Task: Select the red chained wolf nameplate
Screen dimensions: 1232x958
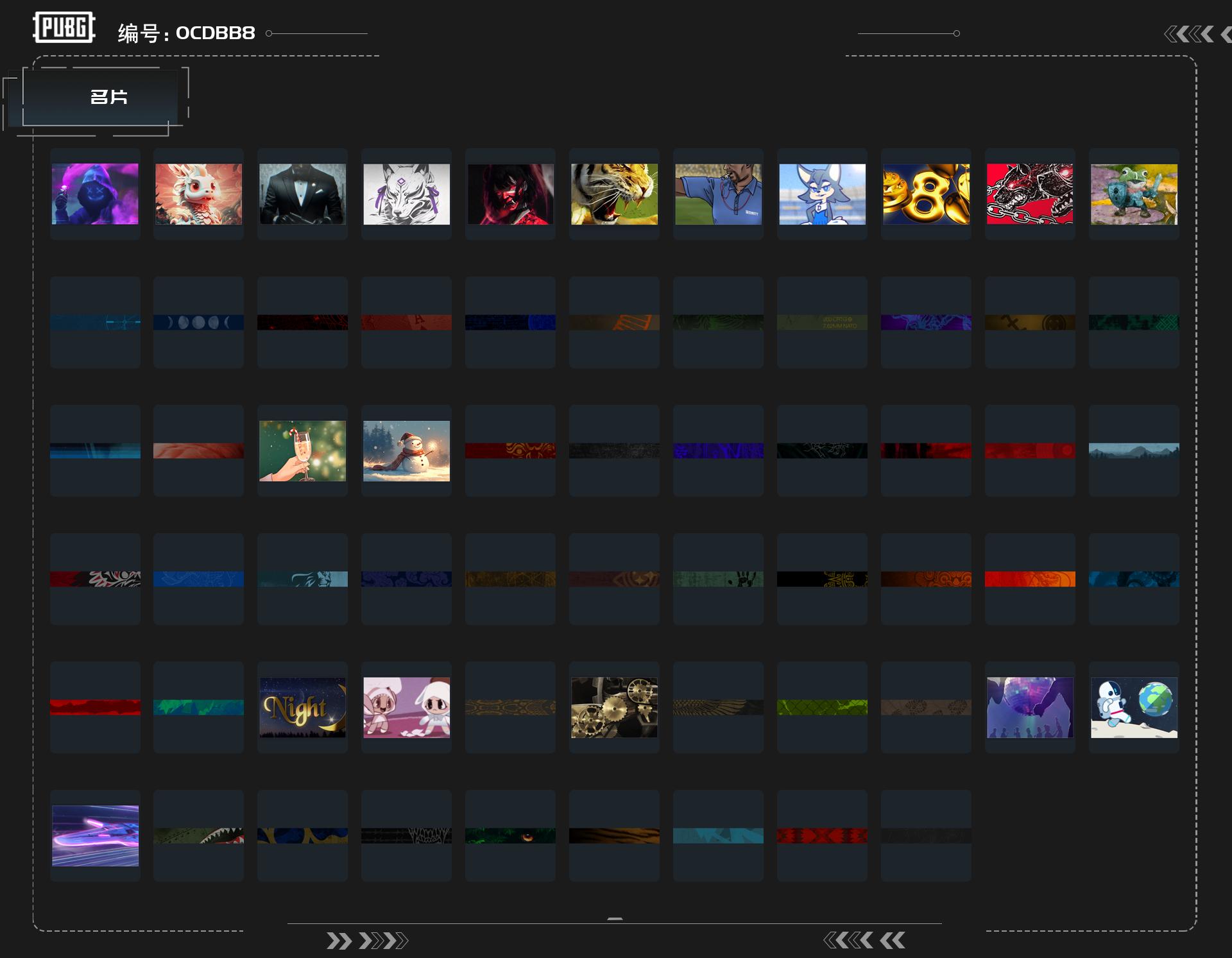Action: 1030,194
